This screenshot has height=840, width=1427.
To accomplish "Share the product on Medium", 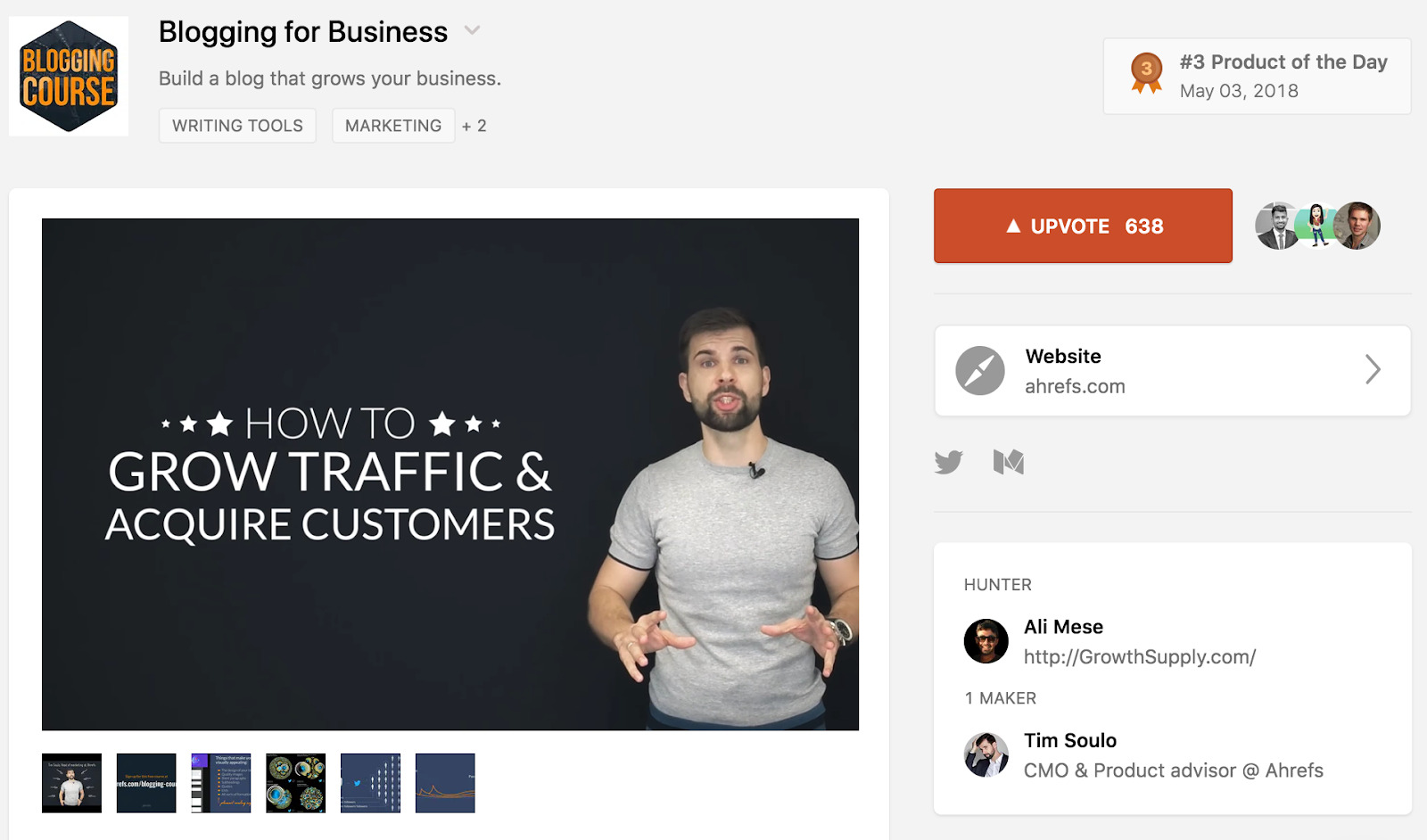I will 1006,462.
